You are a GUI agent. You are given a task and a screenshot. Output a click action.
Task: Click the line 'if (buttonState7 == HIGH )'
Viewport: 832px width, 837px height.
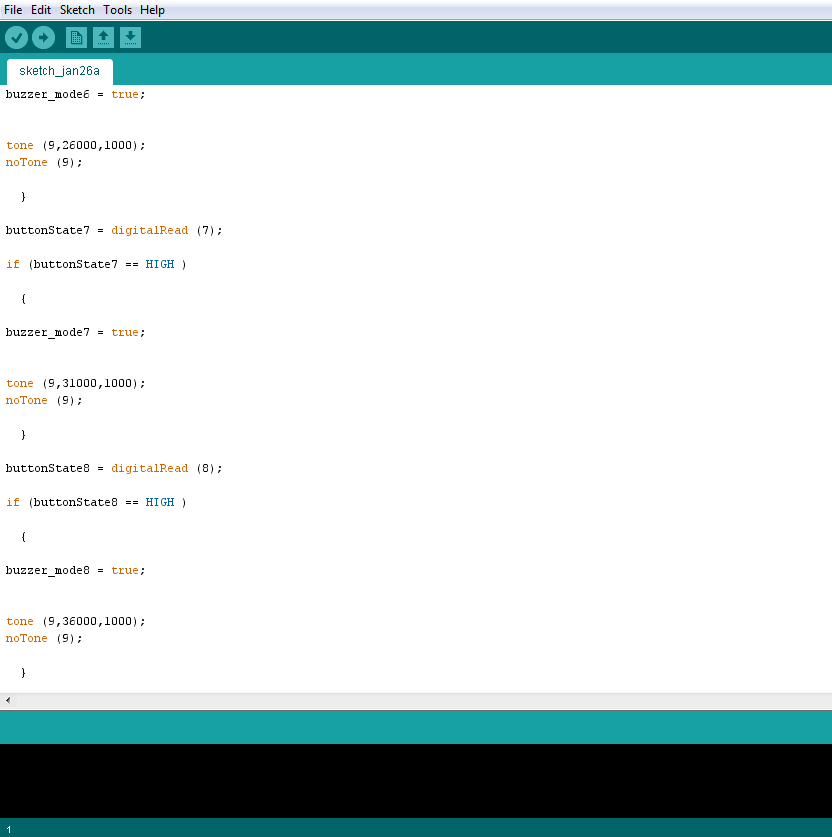tap(96, 265)
